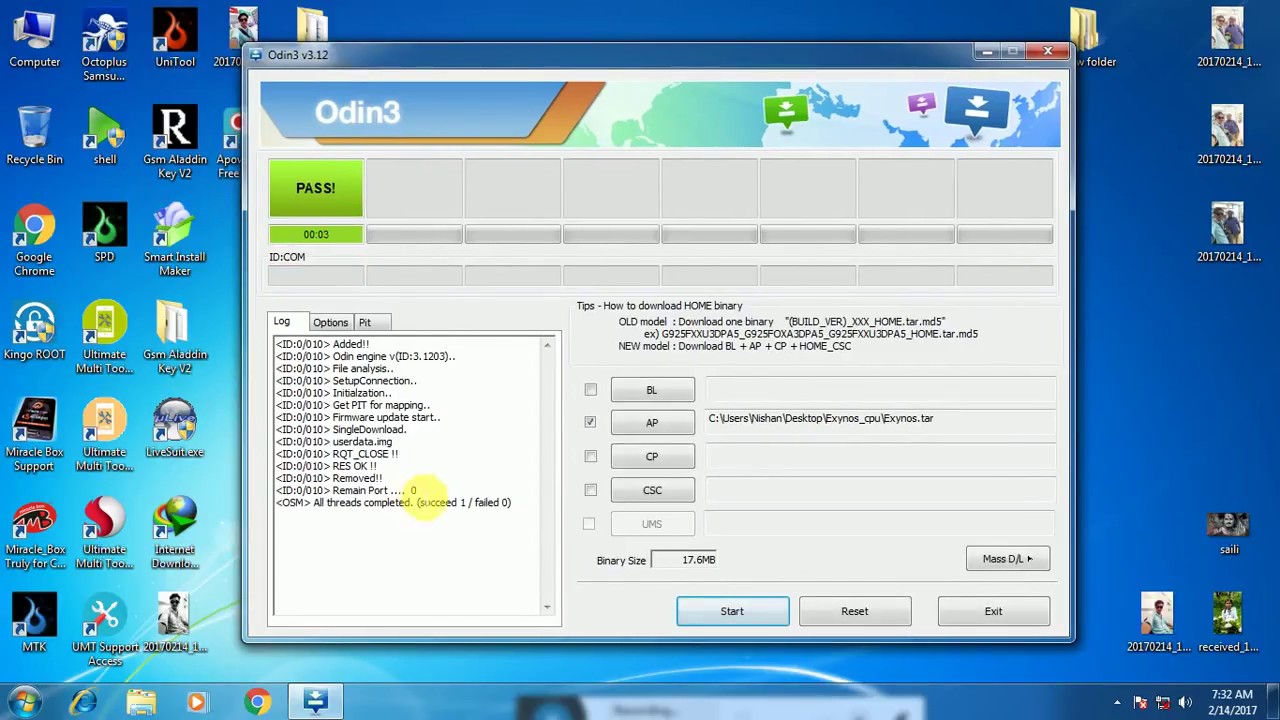Open the Action Center flag icon
The height and width of the screenshot is (720, 1280).
point(1141,703)
